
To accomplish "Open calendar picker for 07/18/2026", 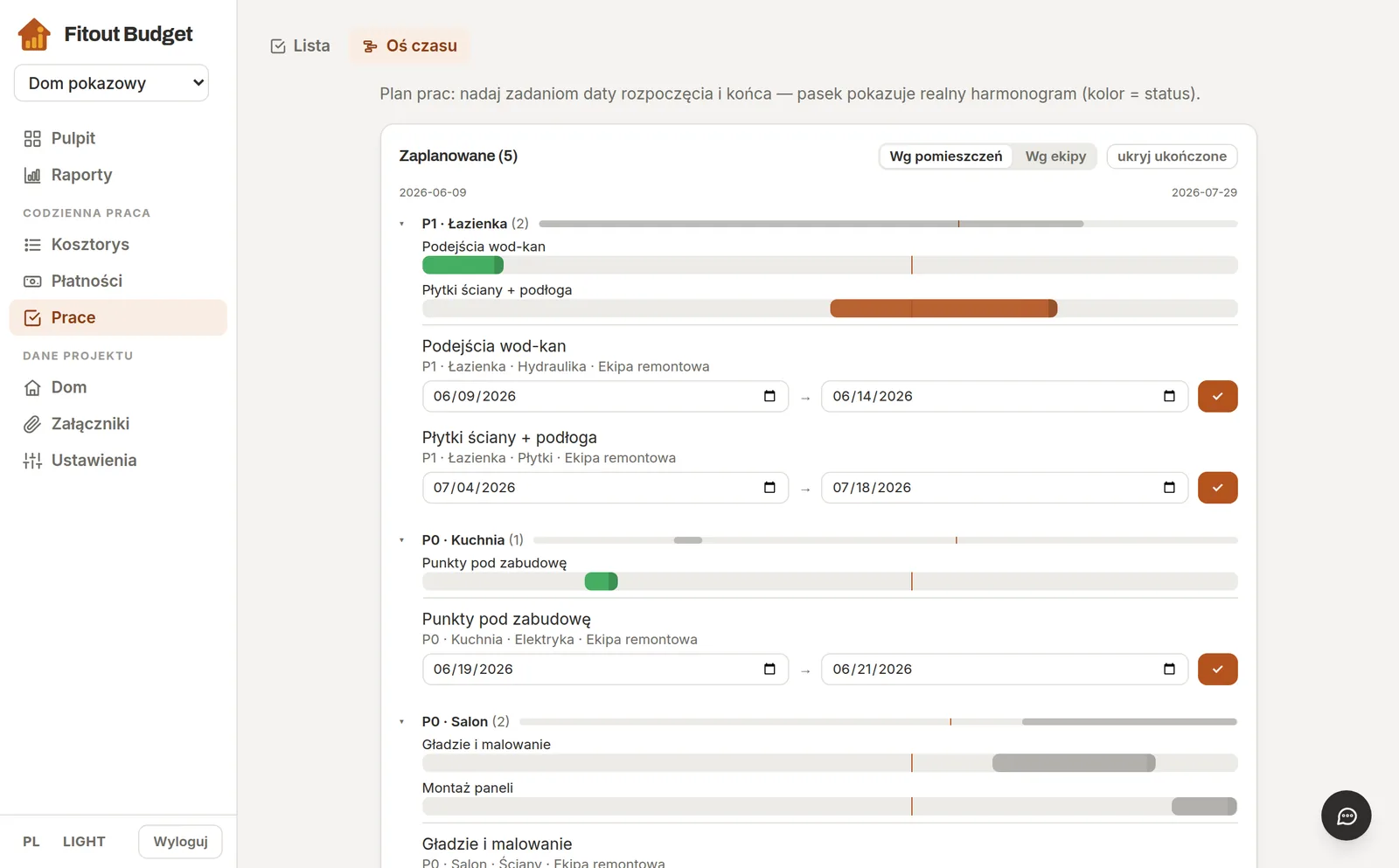I will click(1169, 488).
